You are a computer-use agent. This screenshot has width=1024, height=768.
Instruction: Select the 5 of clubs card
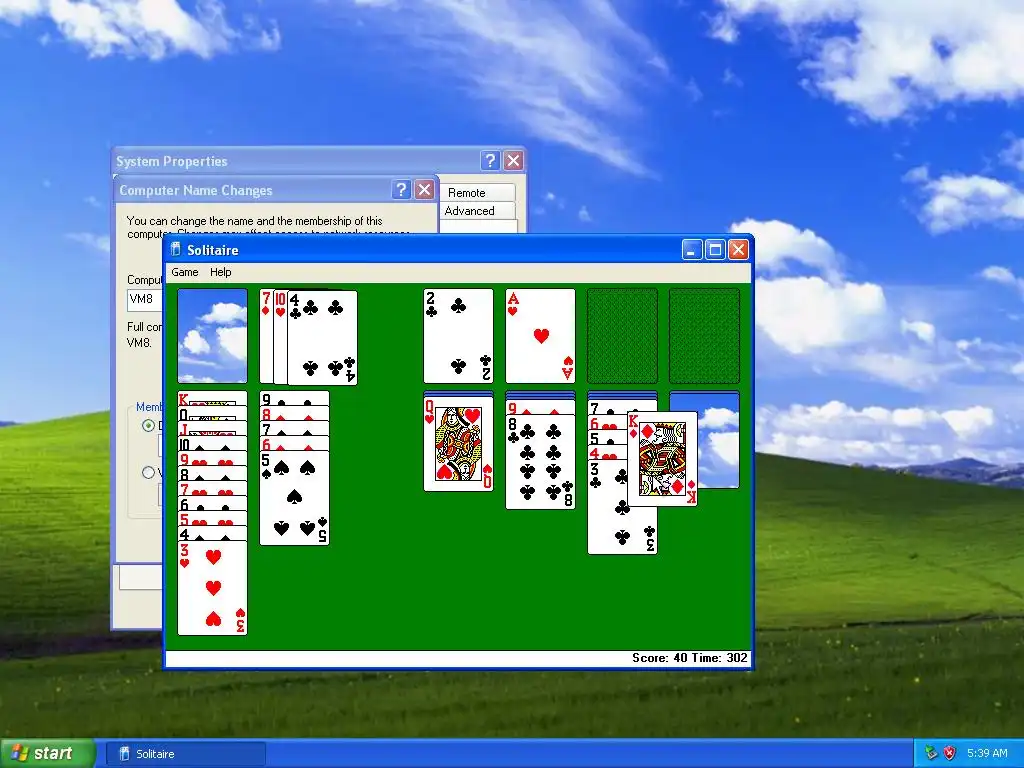tap(607, 437)
